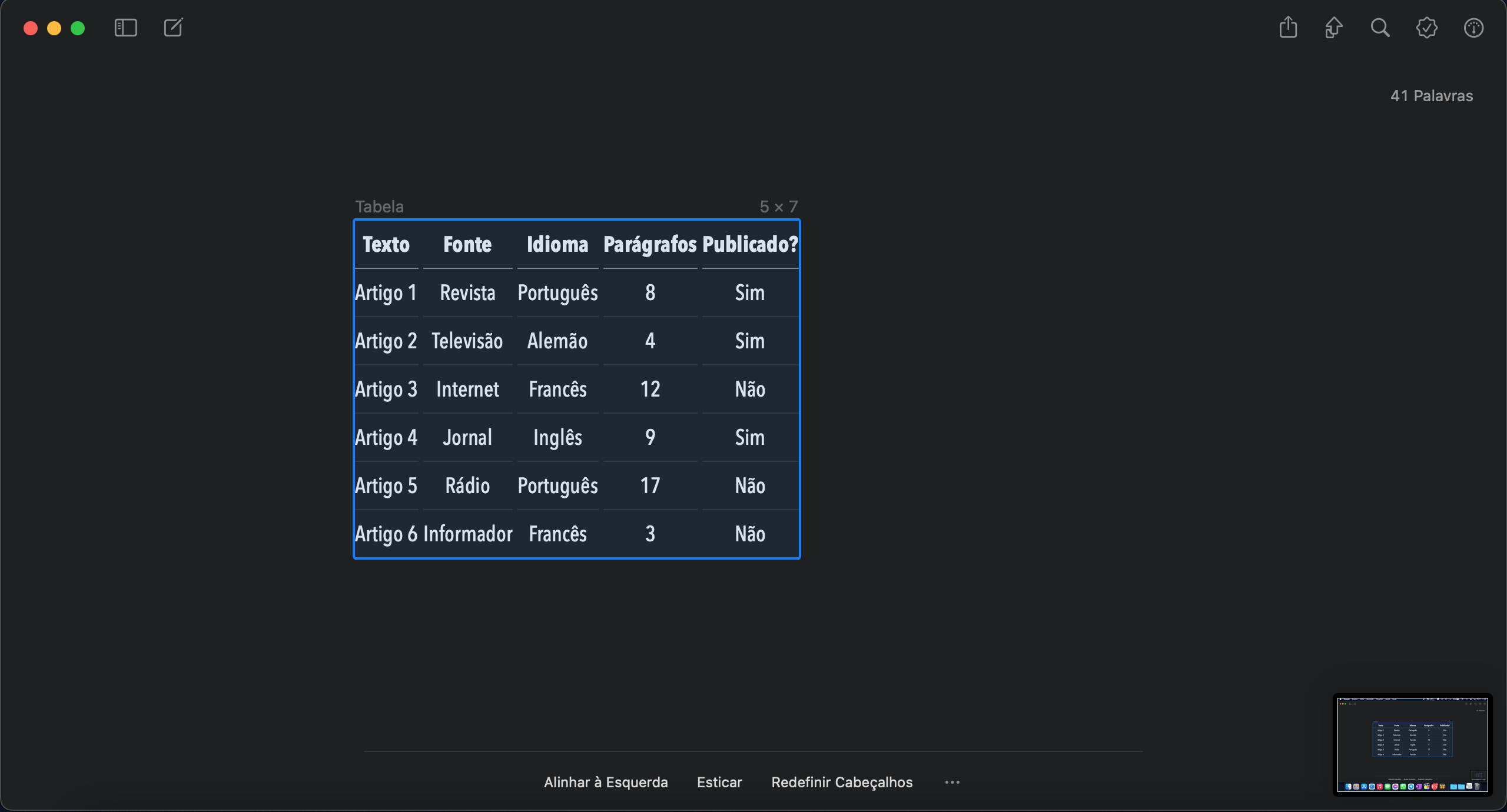Viewport: 1507px width, 812px height.
Task: Select the Idioma header cell
Action: click(557, 244)
